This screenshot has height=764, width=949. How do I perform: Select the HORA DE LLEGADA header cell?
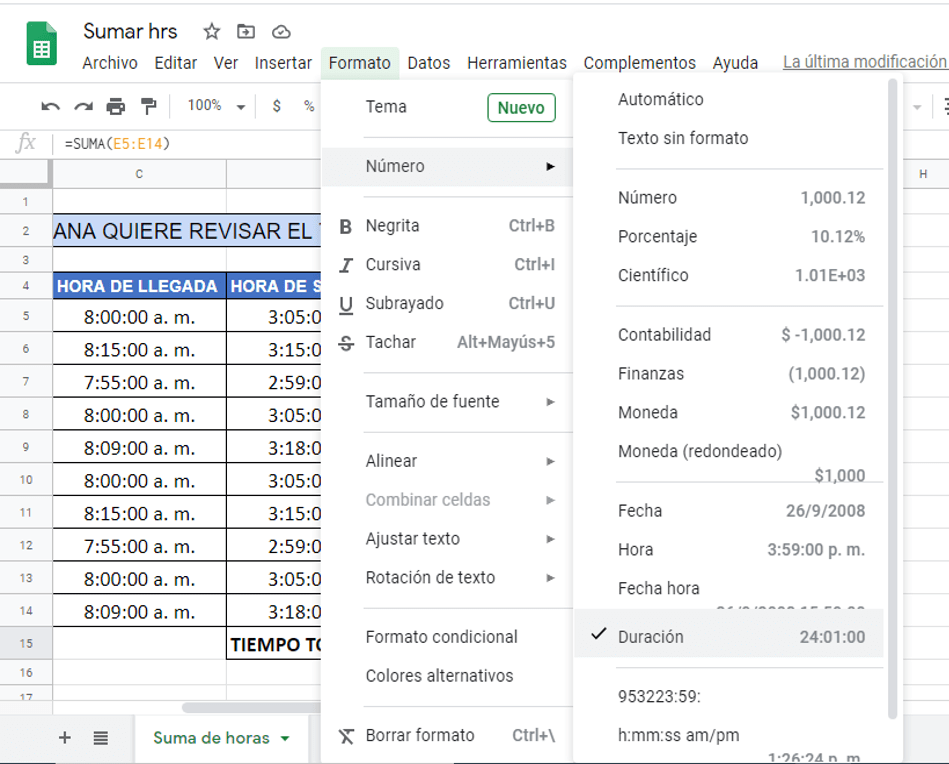(139, 286)
